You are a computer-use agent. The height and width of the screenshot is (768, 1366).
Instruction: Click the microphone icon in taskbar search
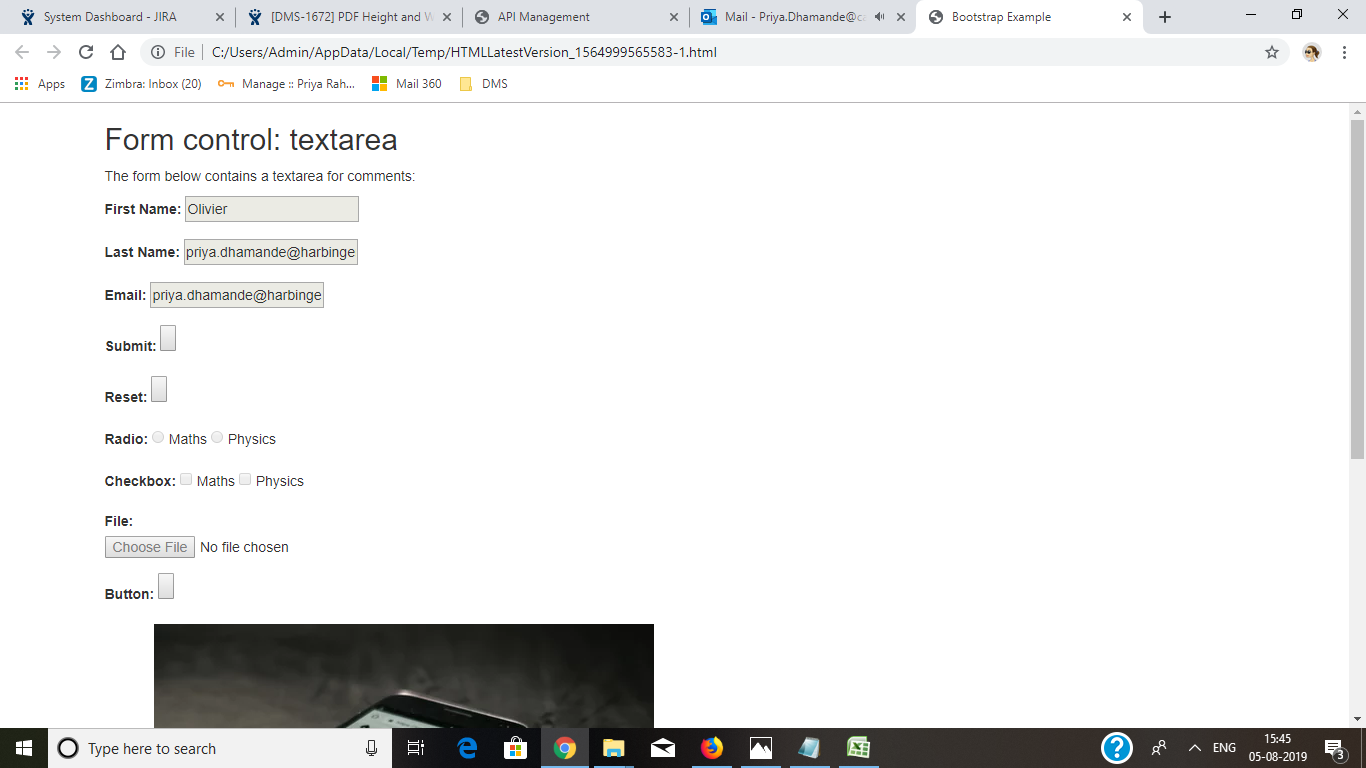click(372, 748)
